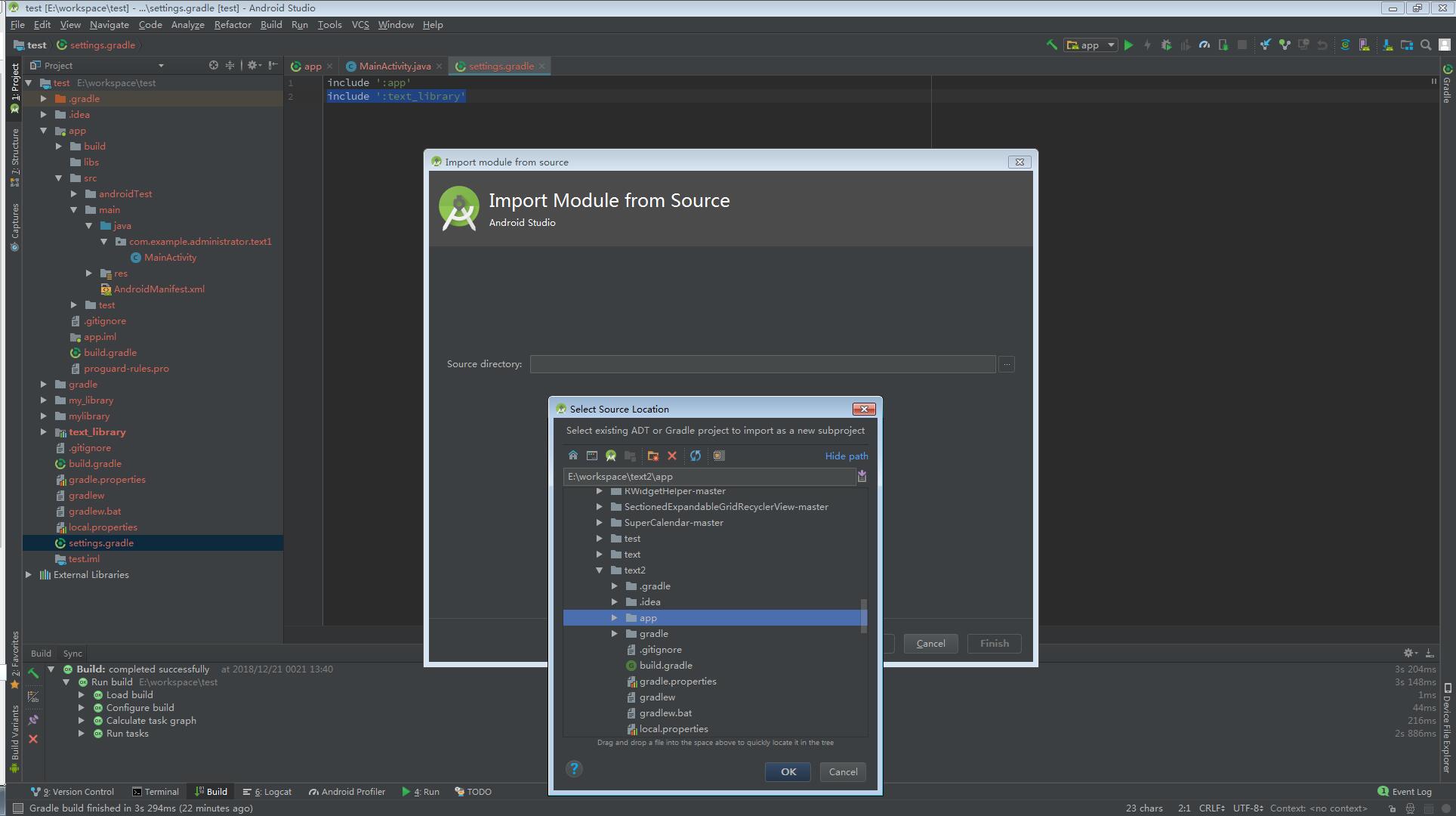Click the New Folder icon in chooser

[x=652, y=456]
